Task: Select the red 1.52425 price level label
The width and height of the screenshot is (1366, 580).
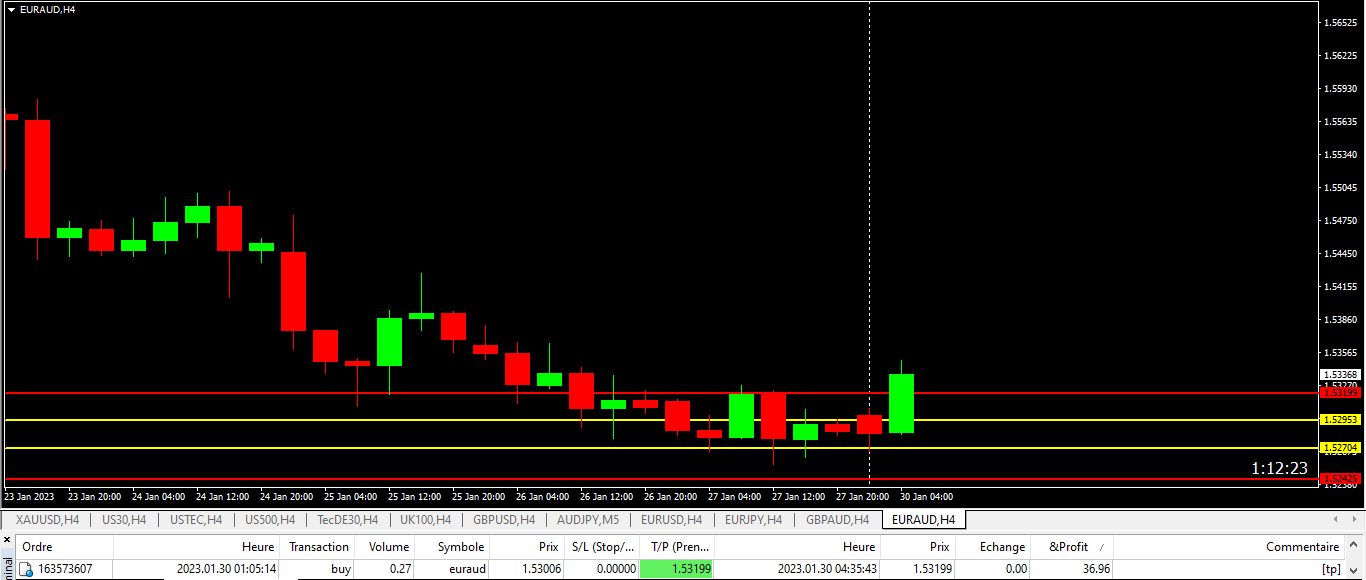Action: pos(1339,479)
